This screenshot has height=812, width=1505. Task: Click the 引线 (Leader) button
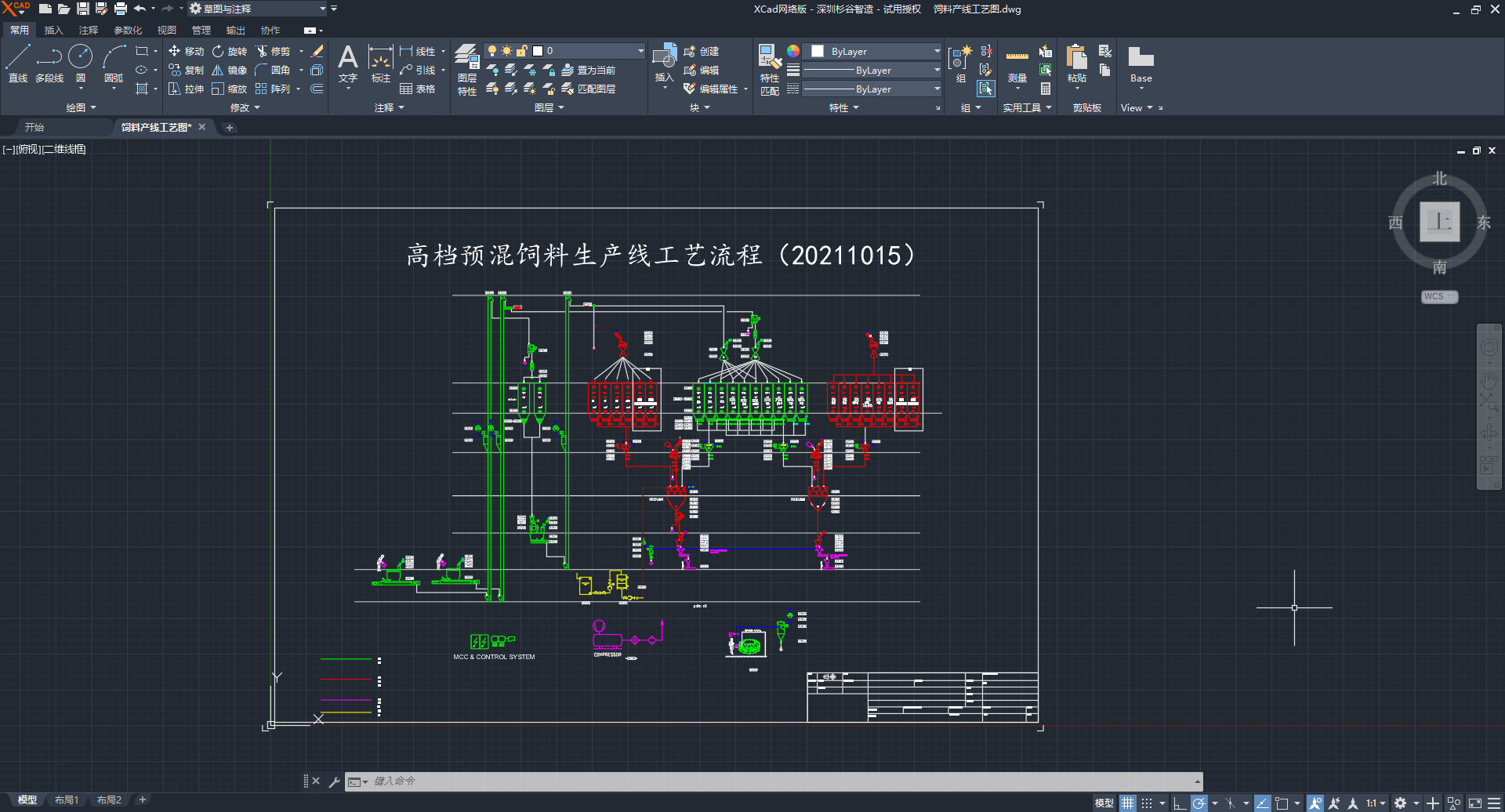[x=417, y=70]
